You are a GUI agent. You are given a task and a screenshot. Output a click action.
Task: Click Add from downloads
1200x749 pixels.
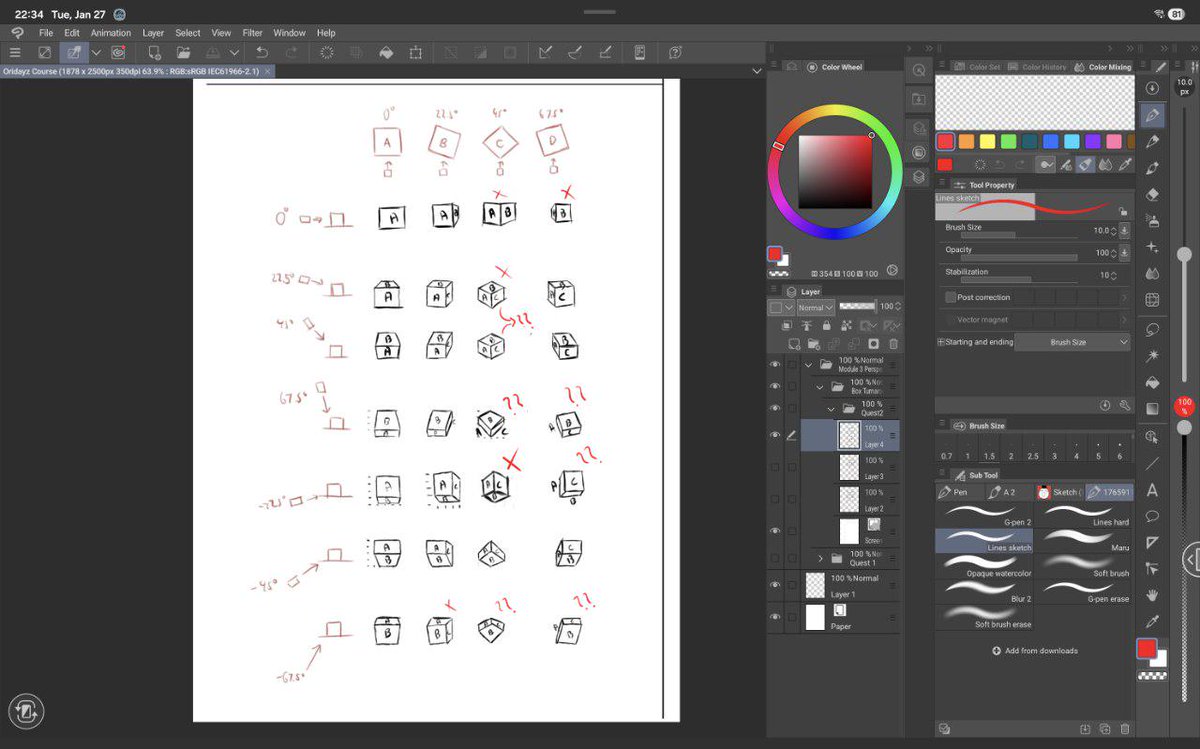click(1035, 651)
